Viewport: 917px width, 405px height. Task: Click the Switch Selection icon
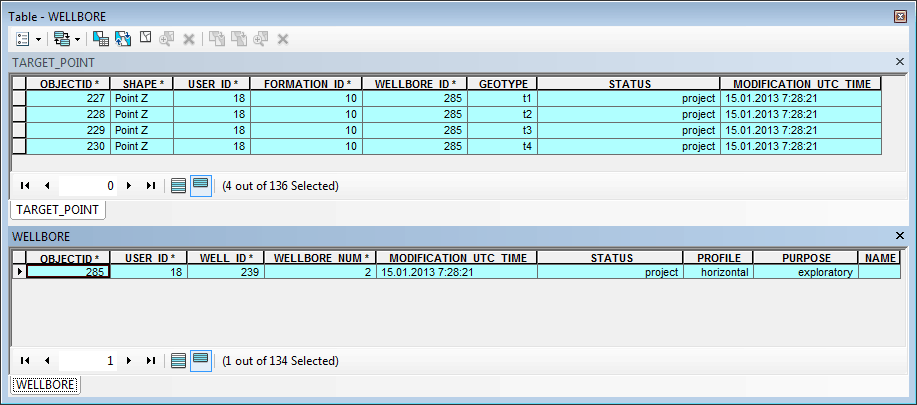point(123,39)
